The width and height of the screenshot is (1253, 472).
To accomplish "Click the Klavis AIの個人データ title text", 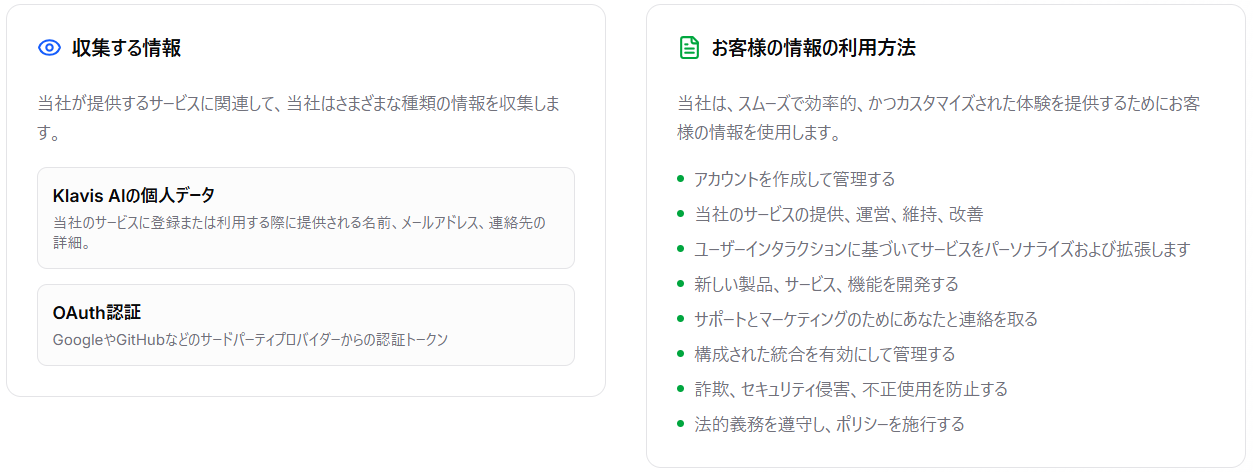I will tap(134, 195).
